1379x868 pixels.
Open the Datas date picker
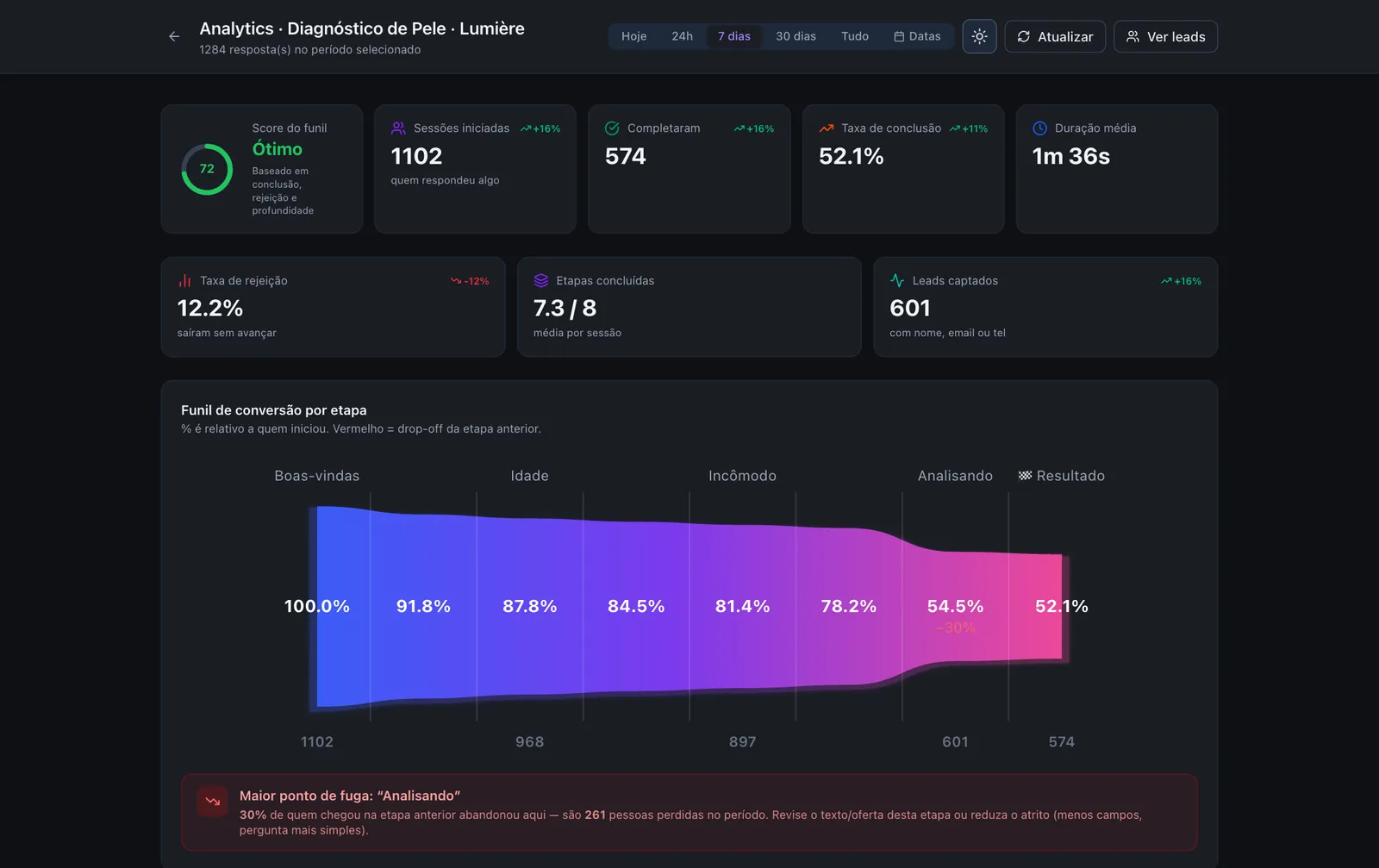pyautogui.click(x=917, y=36)
